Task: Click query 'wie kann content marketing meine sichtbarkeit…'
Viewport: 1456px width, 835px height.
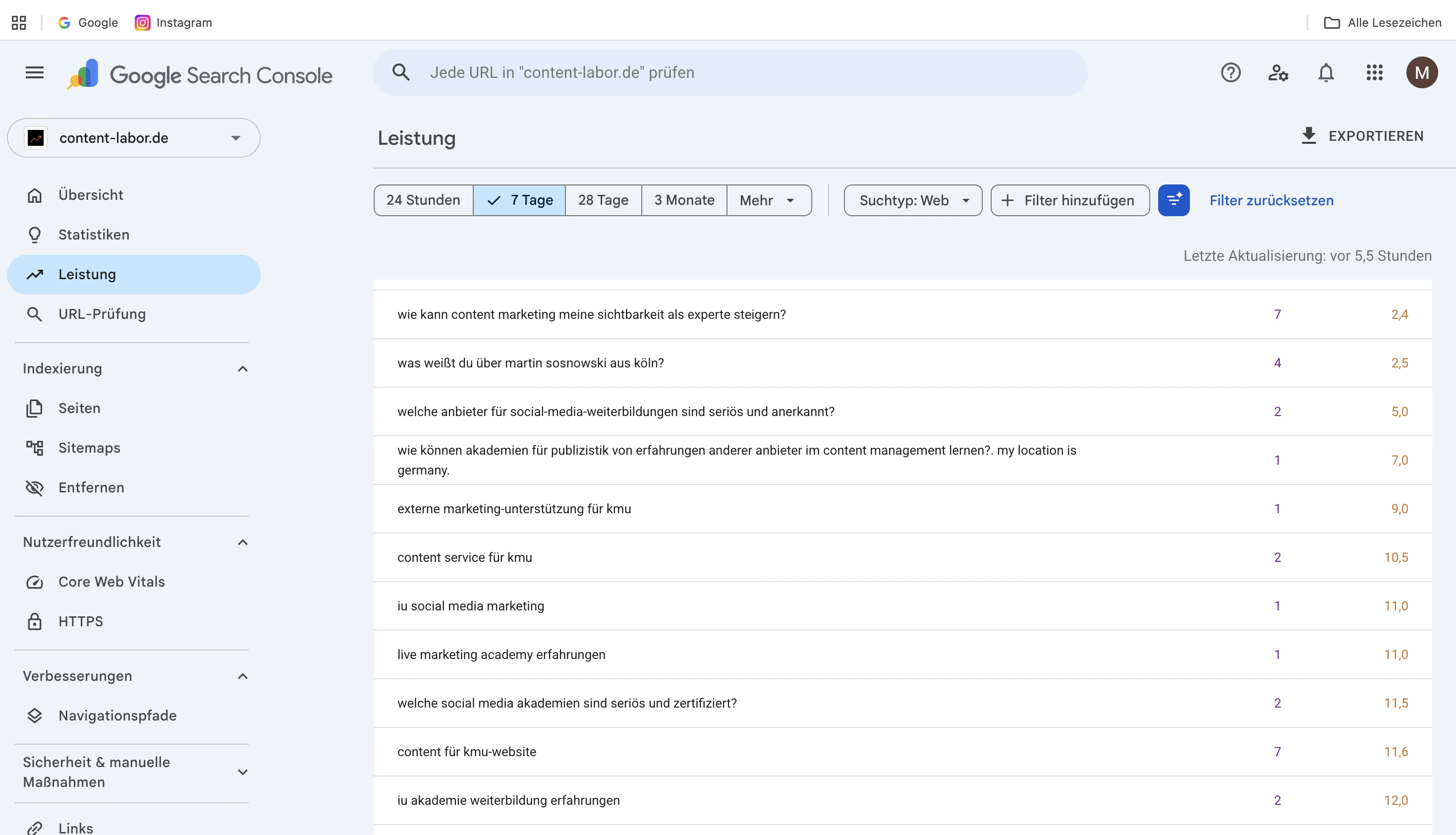Action: coord(591,314)
